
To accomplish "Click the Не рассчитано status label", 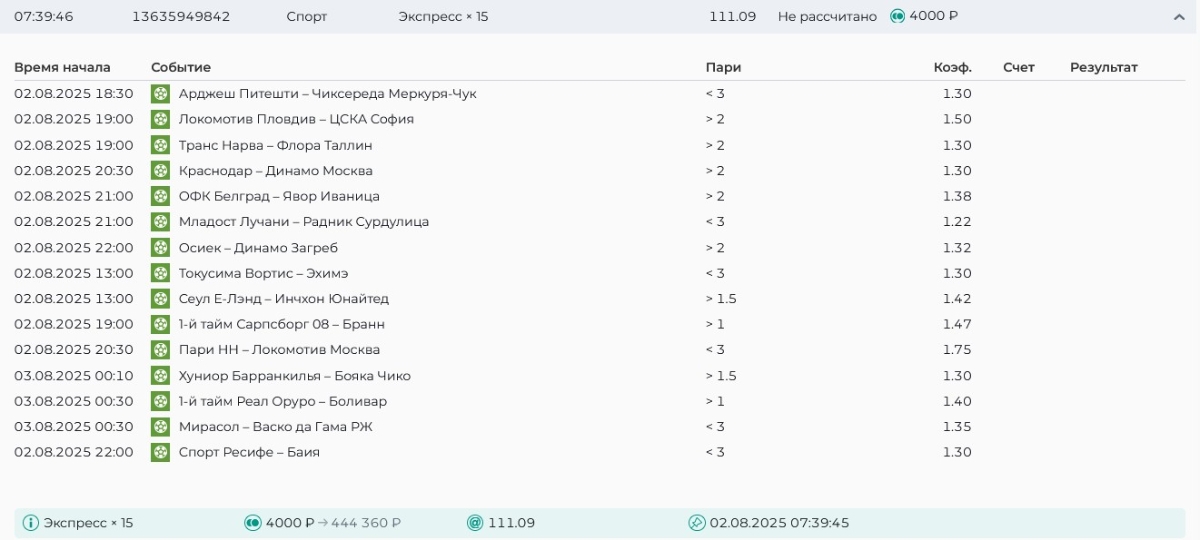I will click(827, 17).
